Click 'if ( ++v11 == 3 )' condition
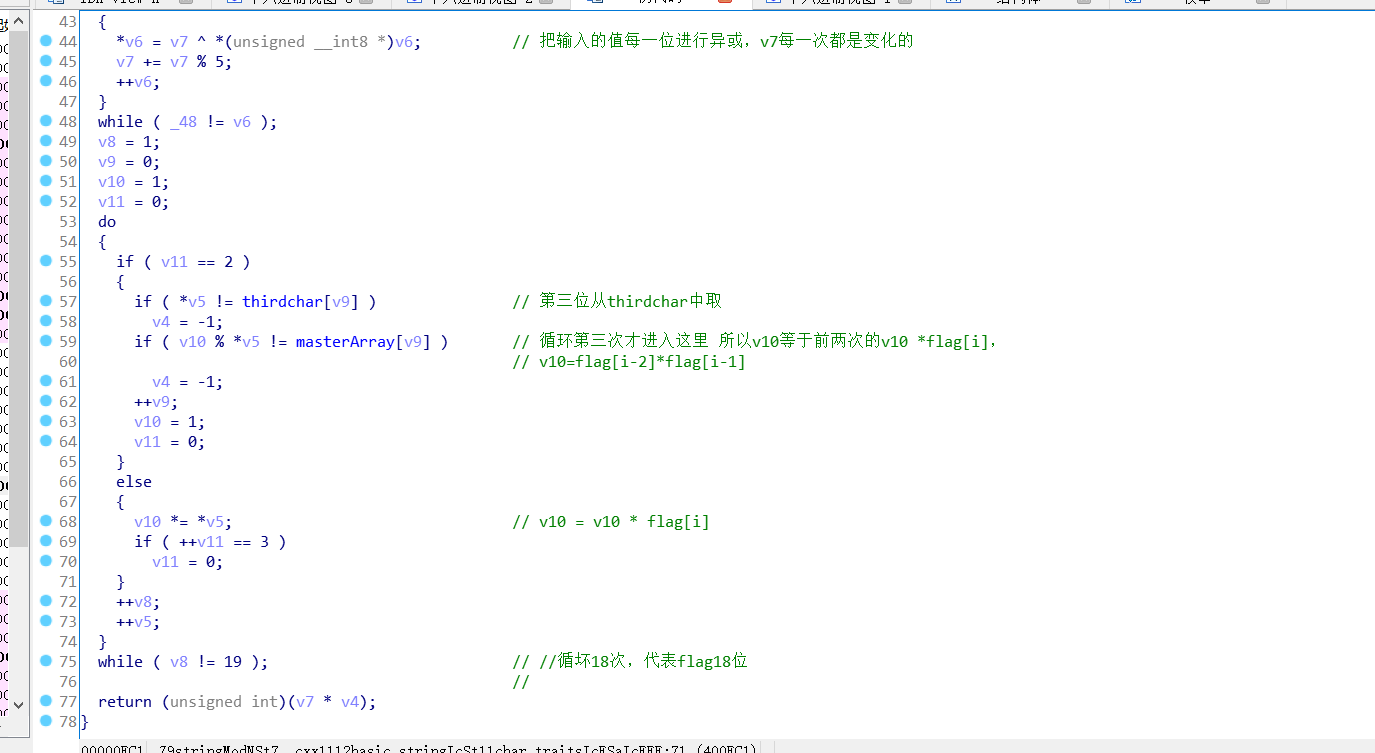 click(x=210, y=541)
